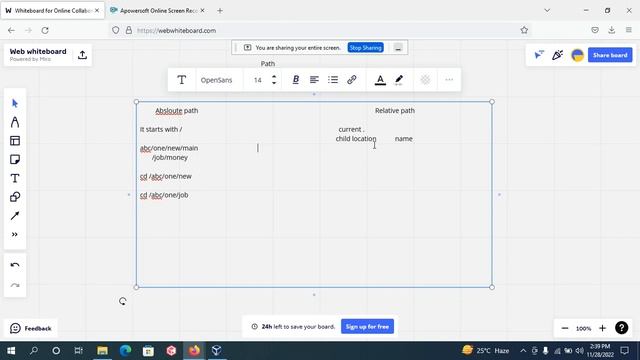Export the board with upload icon
640x360 pixels.
tap(82, 55)
